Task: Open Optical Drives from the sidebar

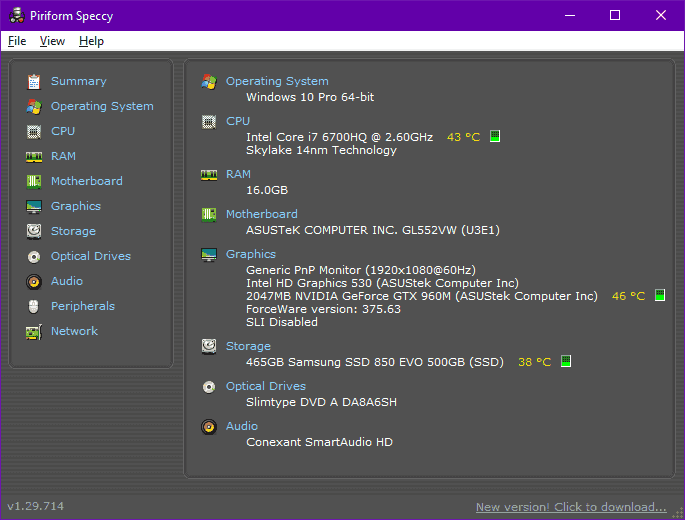Action: coord(91,256)
